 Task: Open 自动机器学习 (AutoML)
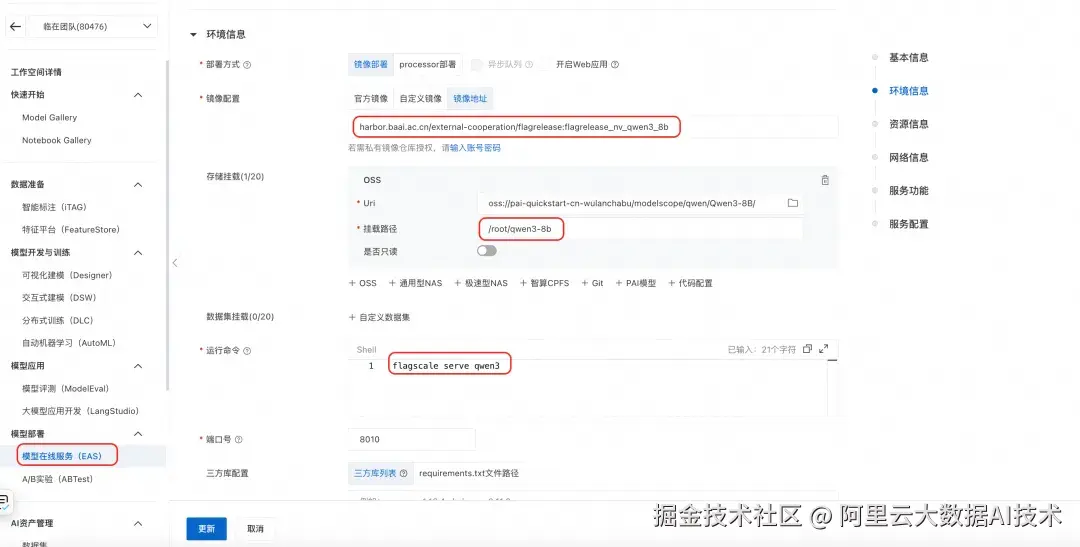[x=69, y=343]
